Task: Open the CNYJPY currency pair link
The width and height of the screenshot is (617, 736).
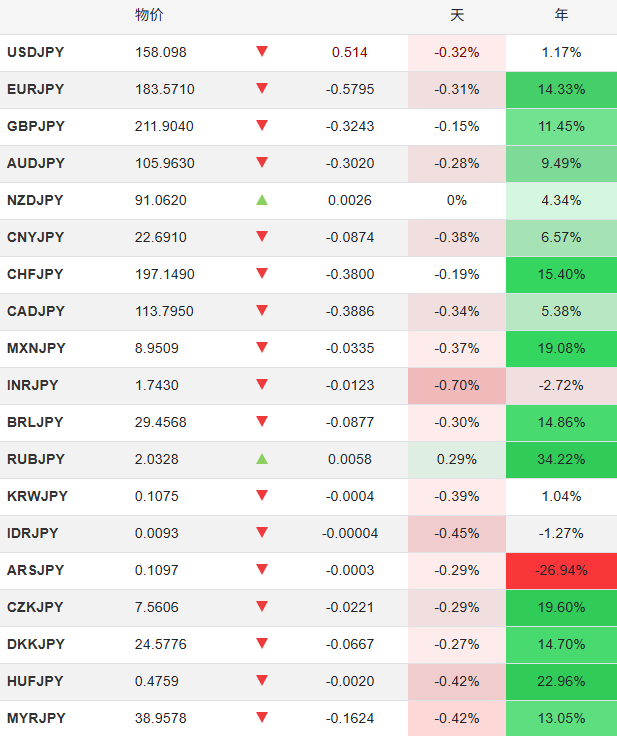Action: click(x=35, y=237)
